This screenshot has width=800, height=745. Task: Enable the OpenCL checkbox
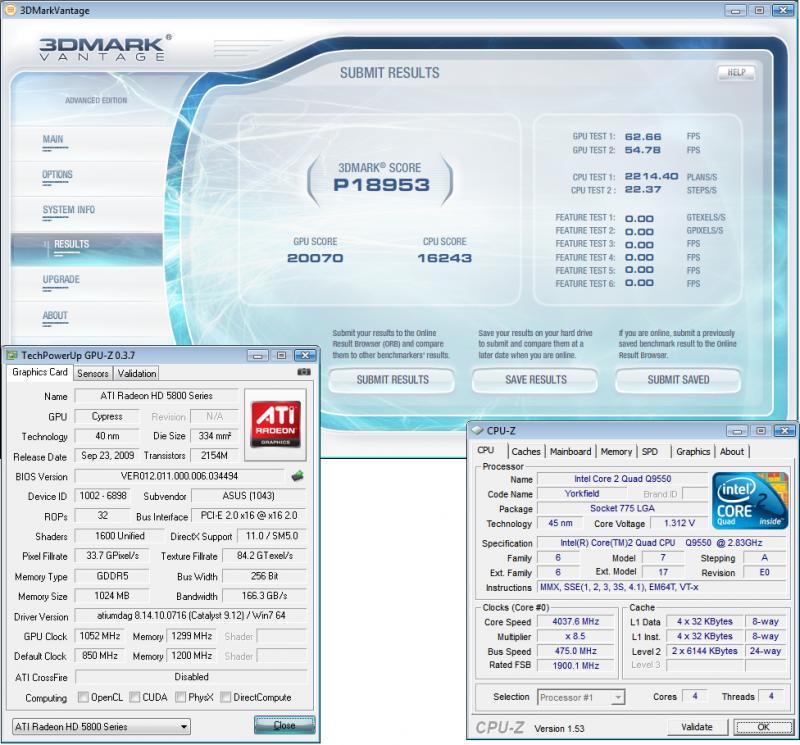[82, 698]
